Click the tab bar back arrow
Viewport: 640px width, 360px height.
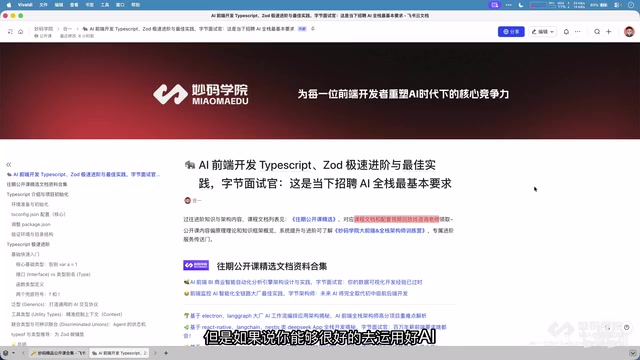click(x=23, y=353)
